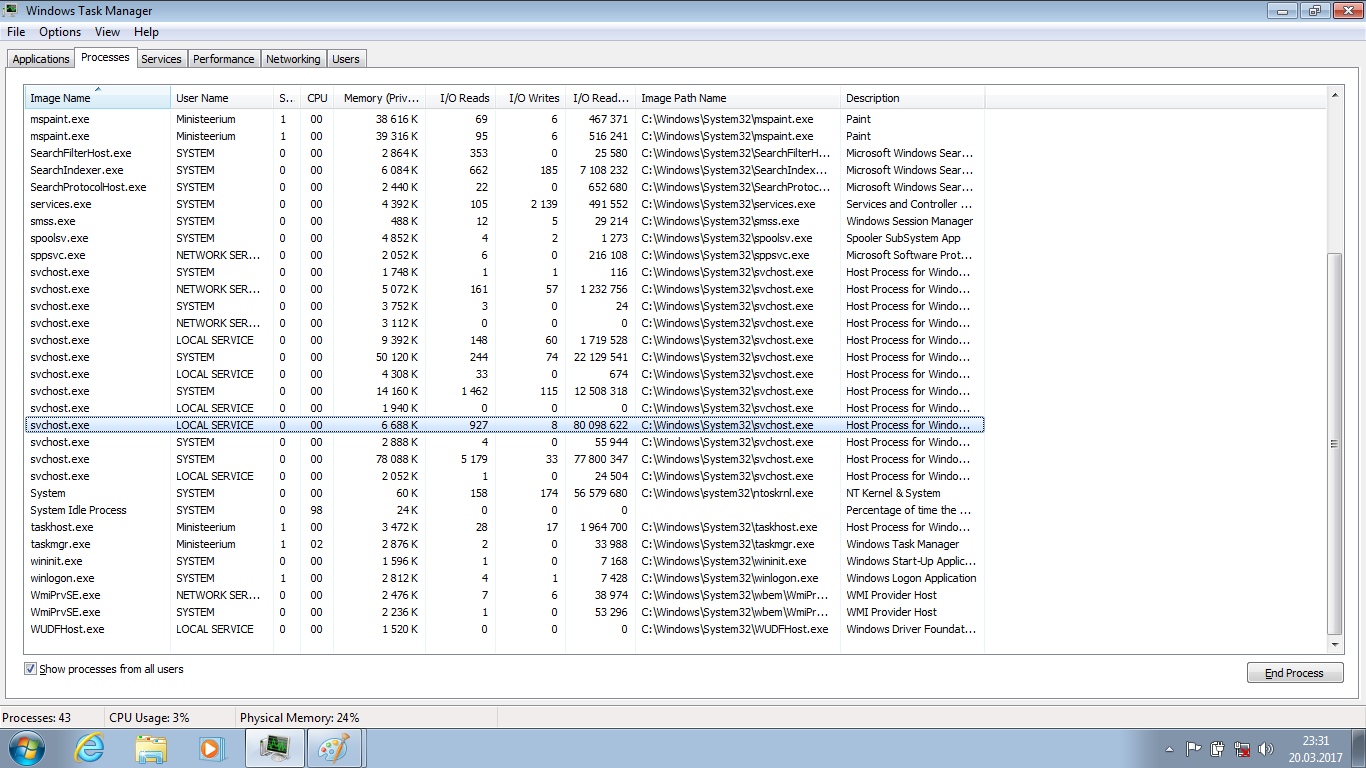This screenshot has width=1366, height=768.
Task: Open the View menu
Action: pyautogui.click(x=108, y=32)
